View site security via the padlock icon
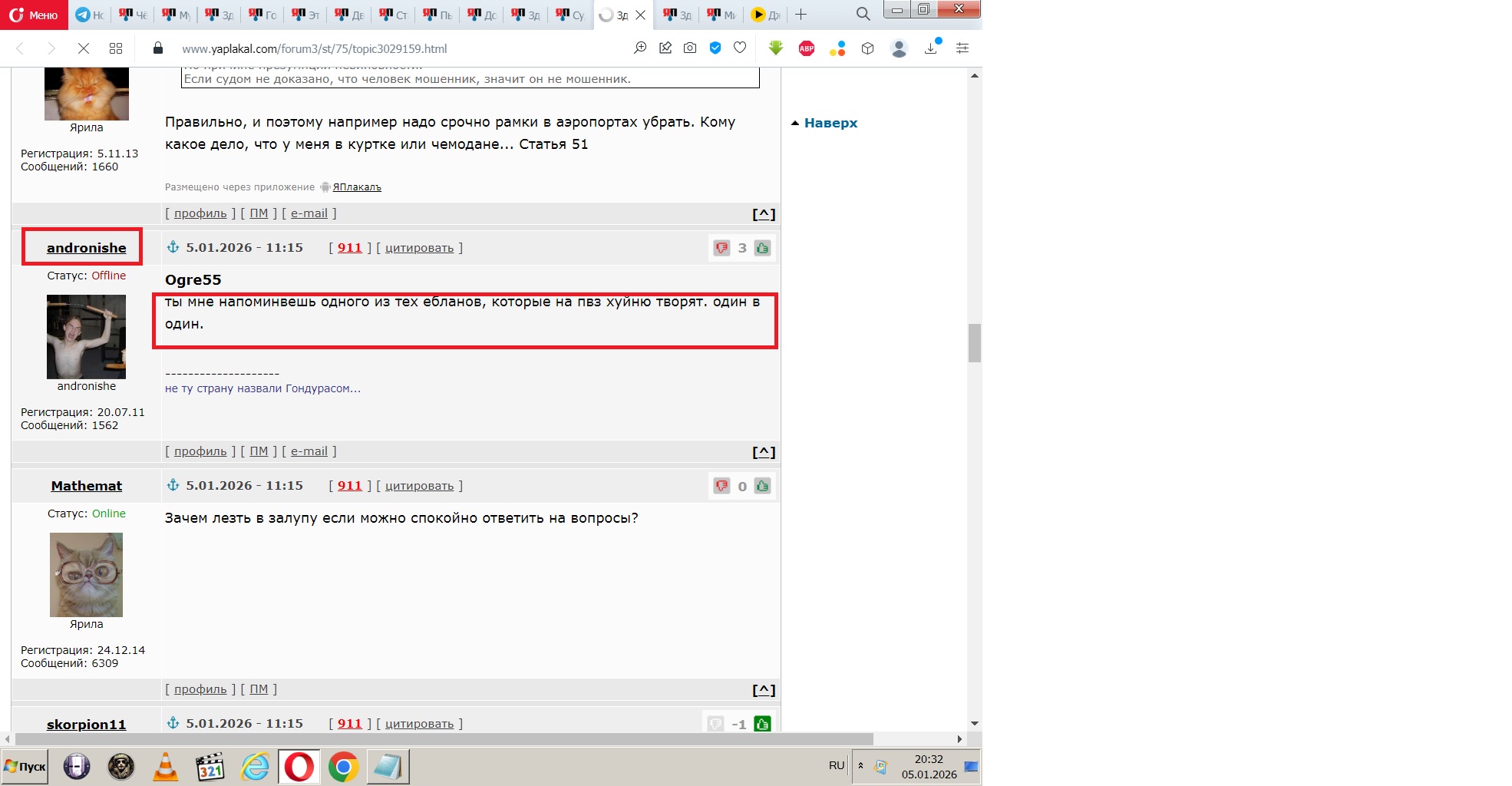The width and height of the screenshot is (1512, 786). click(158, 48)
